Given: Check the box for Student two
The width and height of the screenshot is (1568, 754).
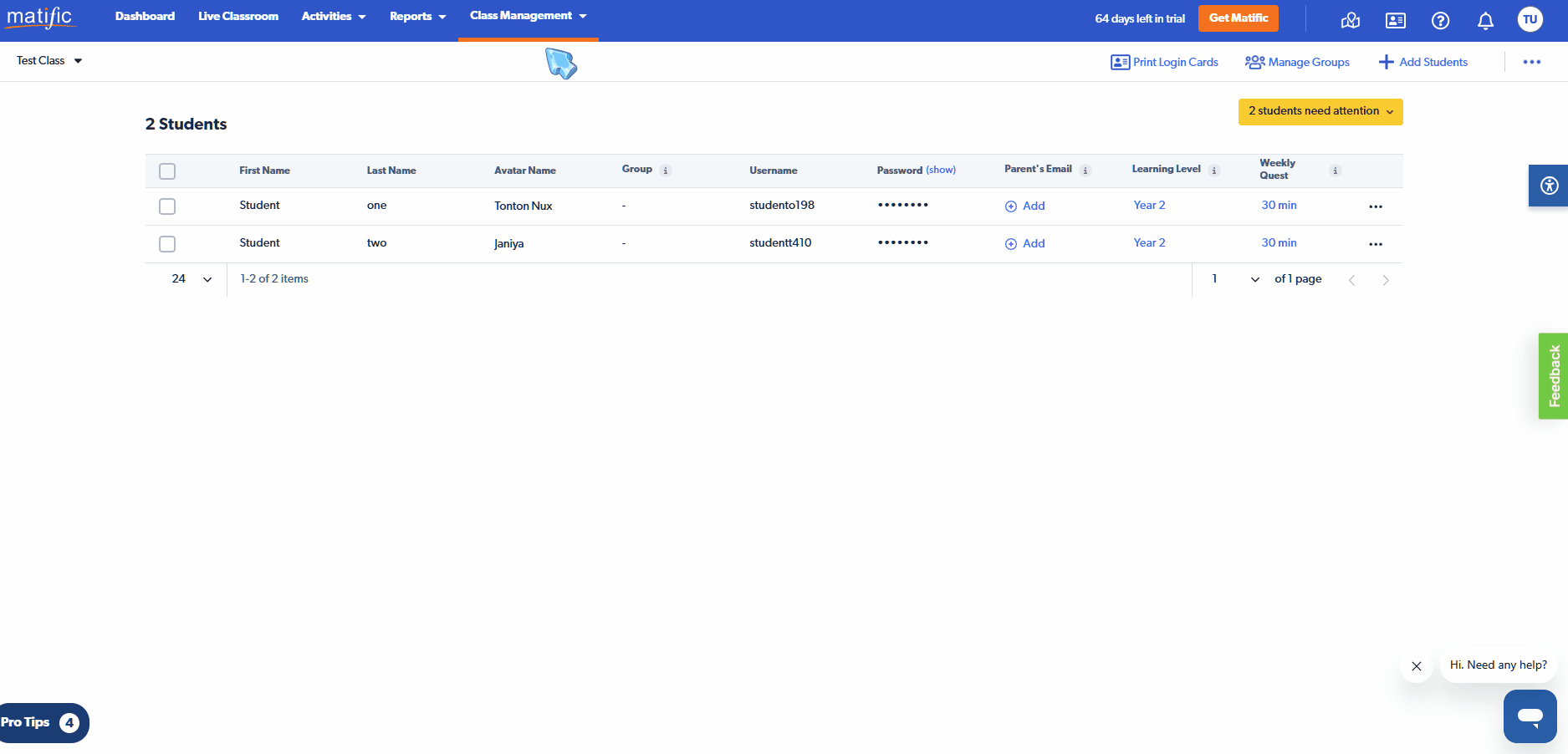Looking at the screenshot, I should [x=167, y=244].
